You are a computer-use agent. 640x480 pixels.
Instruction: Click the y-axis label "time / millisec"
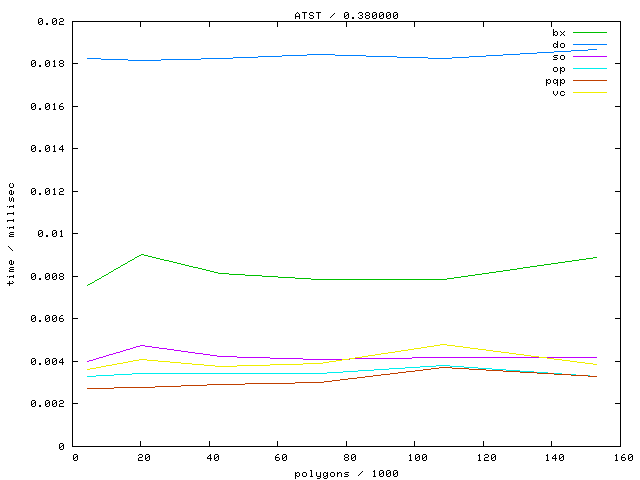click(11, 234)
